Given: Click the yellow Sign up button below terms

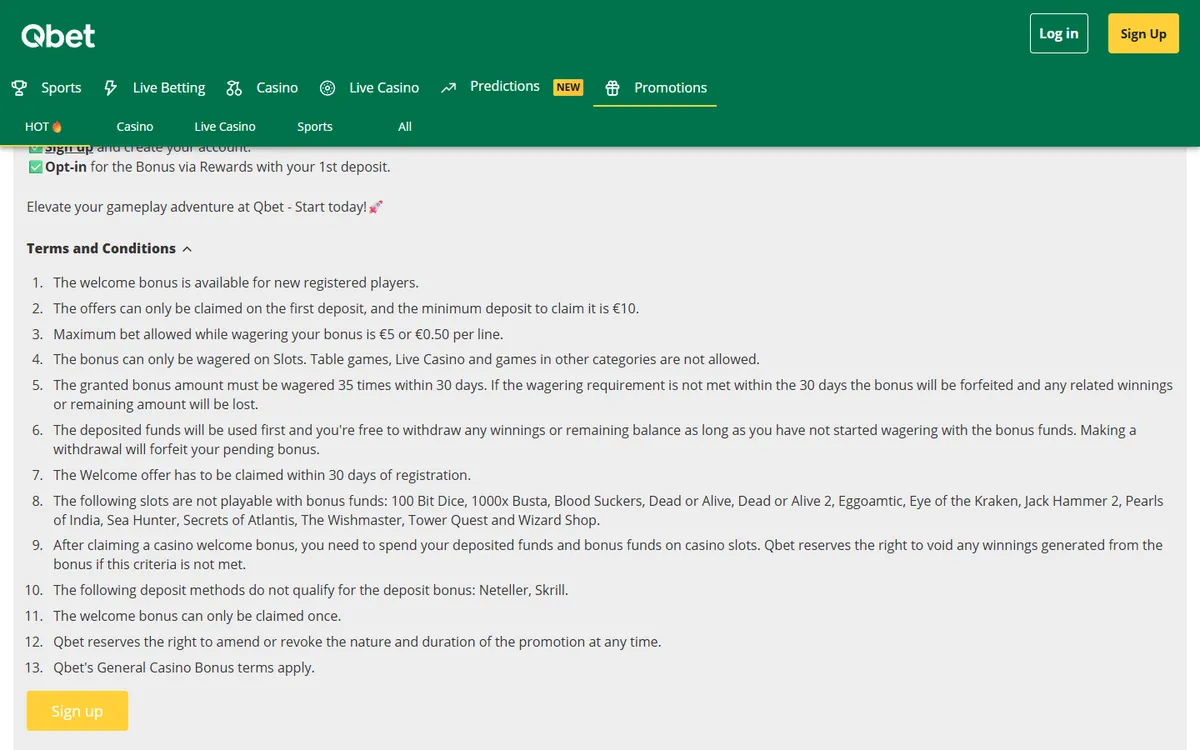Looking at the screenshot, I should pyautogui.click(x=77, y=711).
